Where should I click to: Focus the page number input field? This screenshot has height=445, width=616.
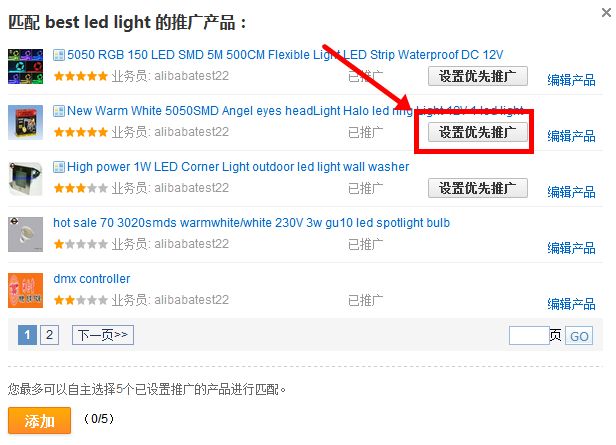pos(529,335)
